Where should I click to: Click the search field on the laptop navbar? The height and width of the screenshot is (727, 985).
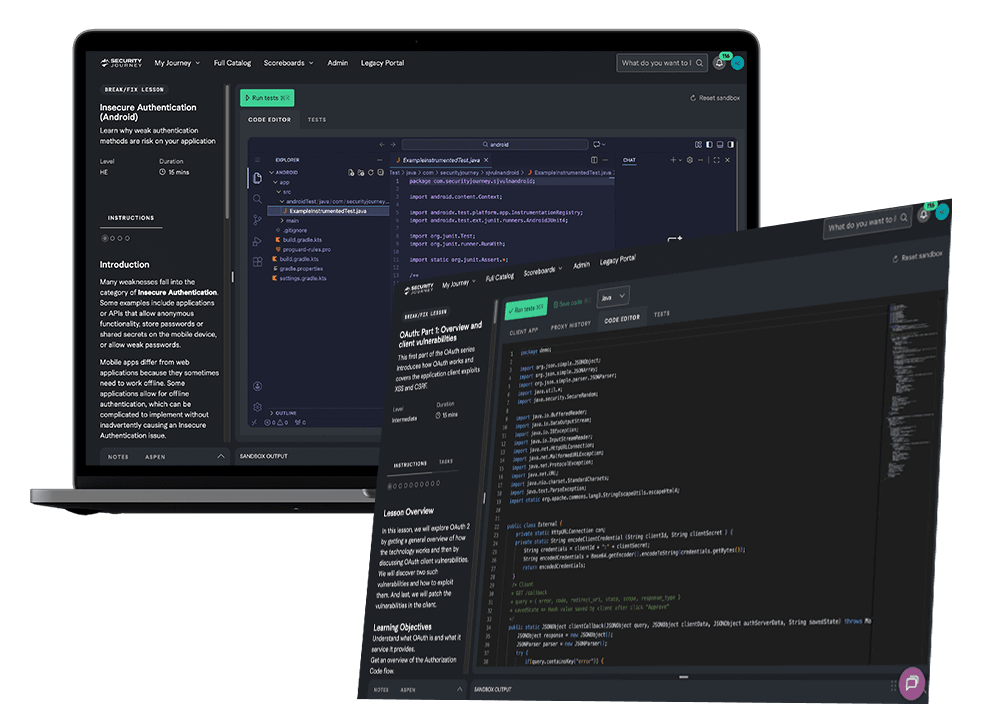coord(655,63)
